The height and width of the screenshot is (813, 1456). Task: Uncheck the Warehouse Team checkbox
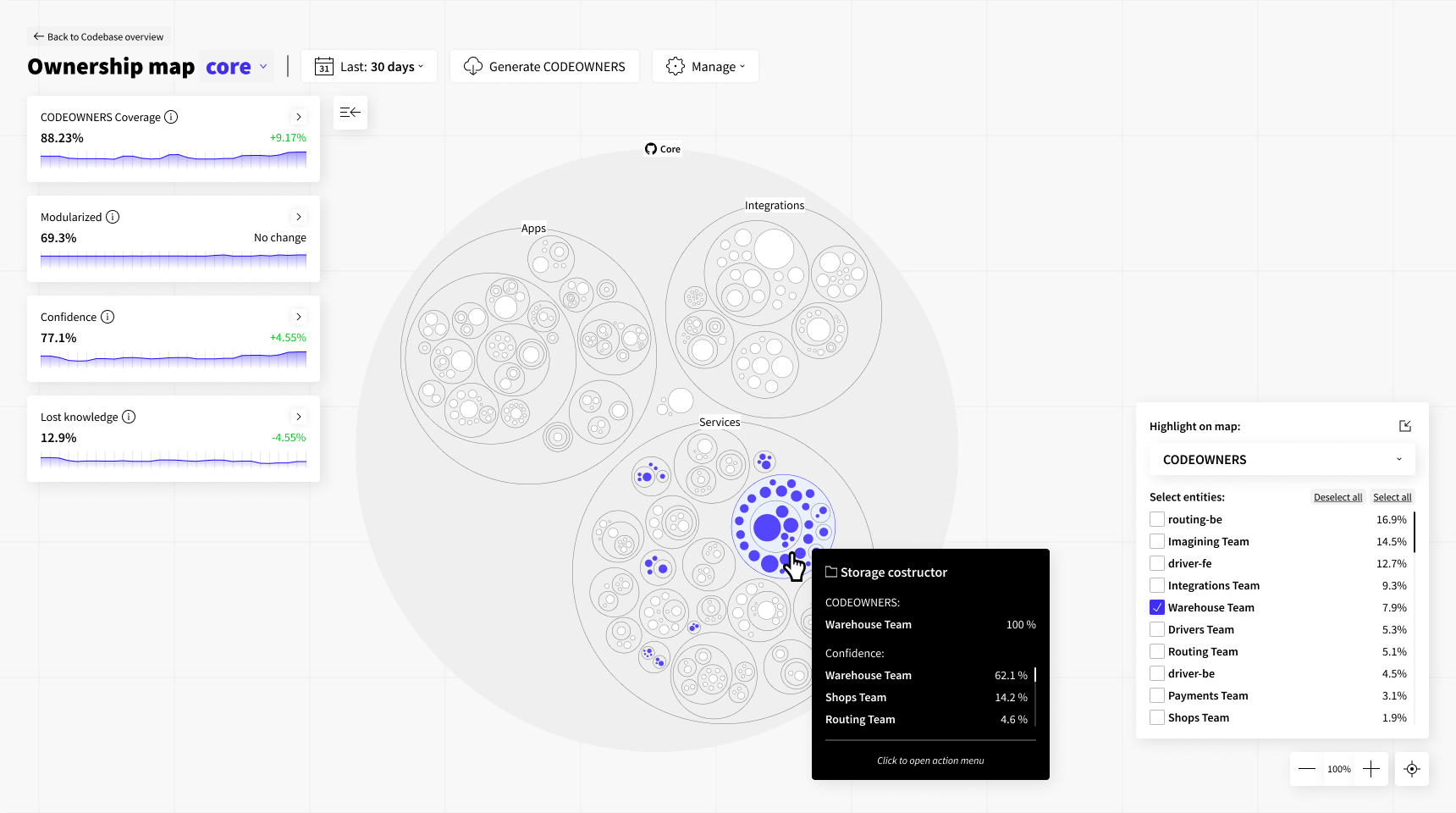1157,607
